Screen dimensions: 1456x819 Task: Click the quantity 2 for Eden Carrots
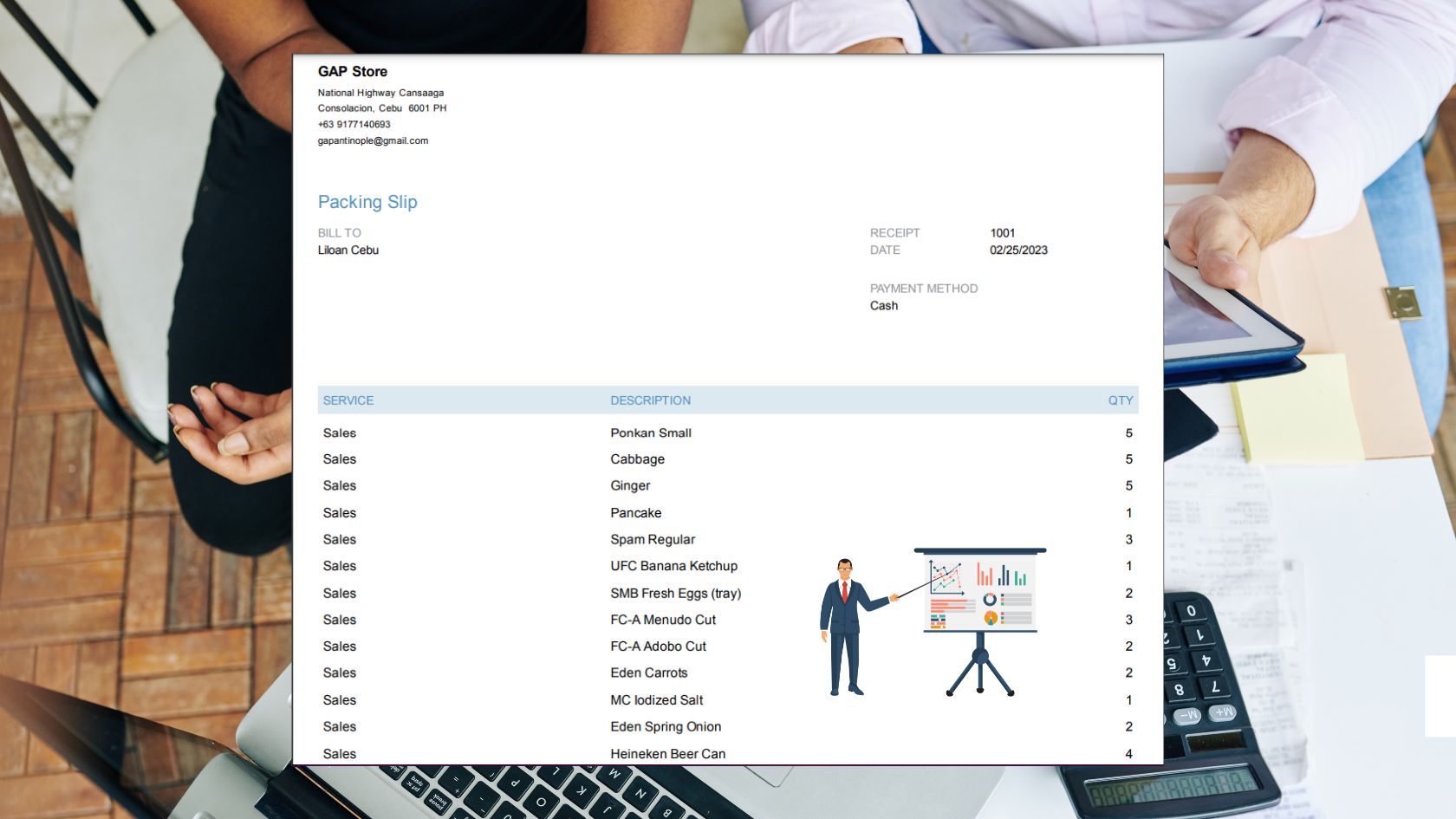(x=1128, y=673)
